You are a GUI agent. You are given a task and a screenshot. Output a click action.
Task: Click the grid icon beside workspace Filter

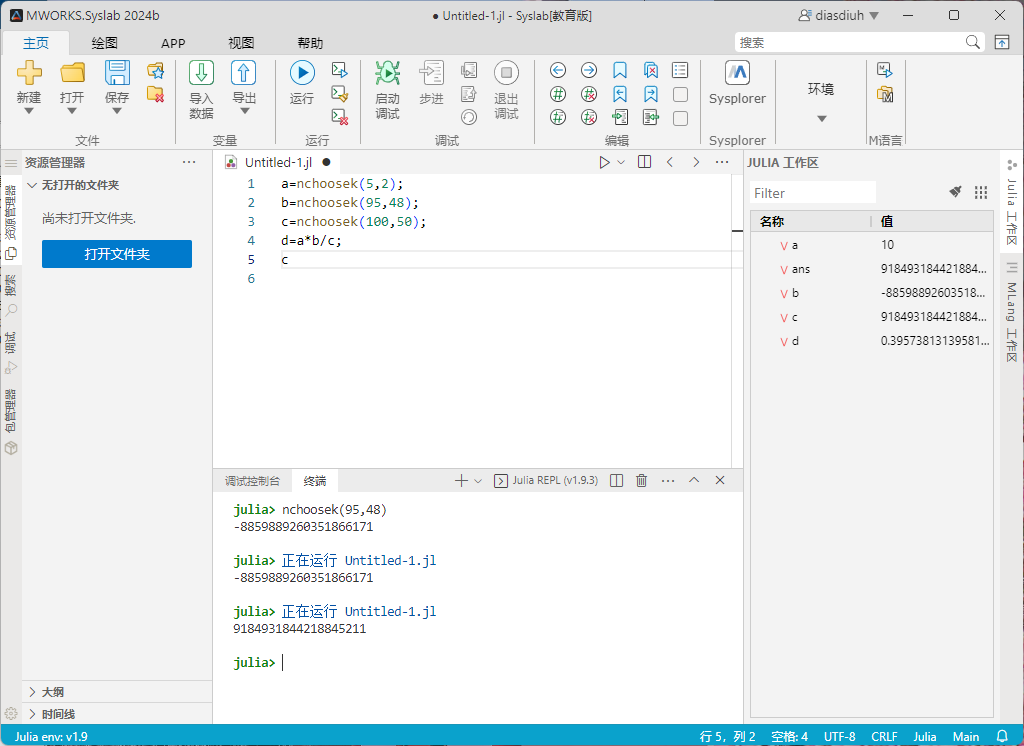pos(980,192)
